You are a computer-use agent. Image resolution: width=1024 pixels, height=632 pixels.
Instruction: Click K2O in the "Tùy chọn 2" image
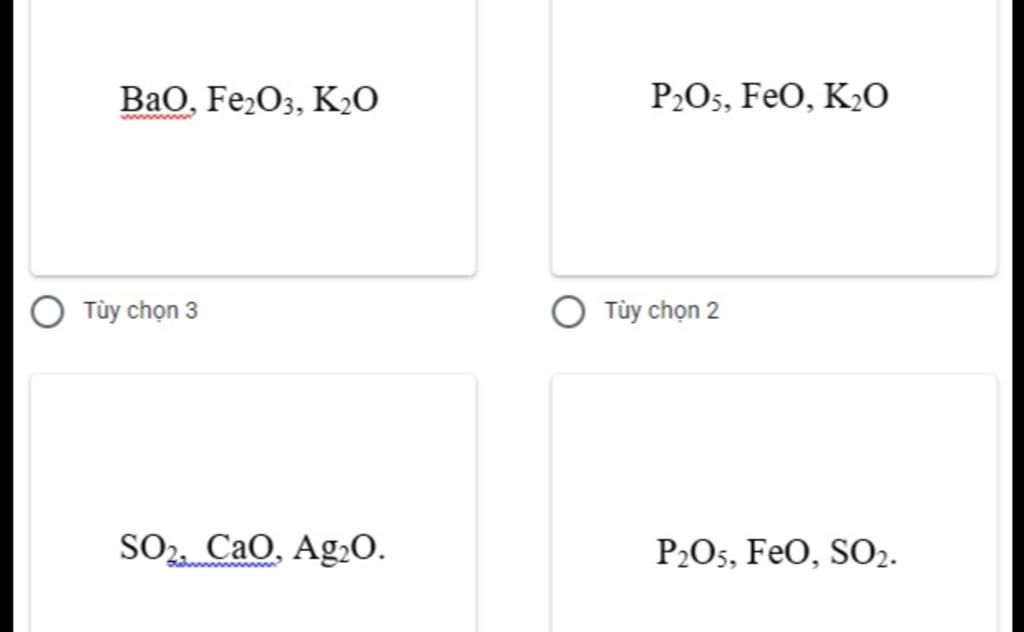click(856, 97)
